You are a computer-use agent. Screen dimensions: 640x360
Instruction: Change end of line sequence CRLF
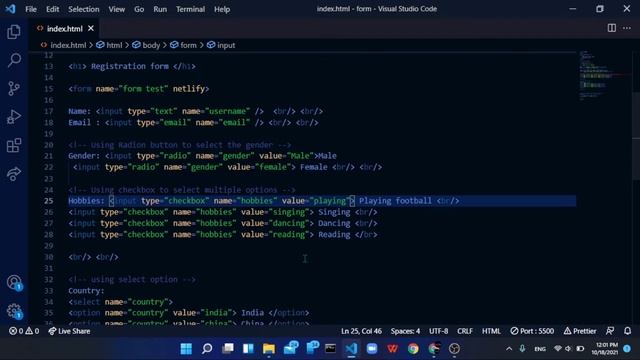(465, 331)
